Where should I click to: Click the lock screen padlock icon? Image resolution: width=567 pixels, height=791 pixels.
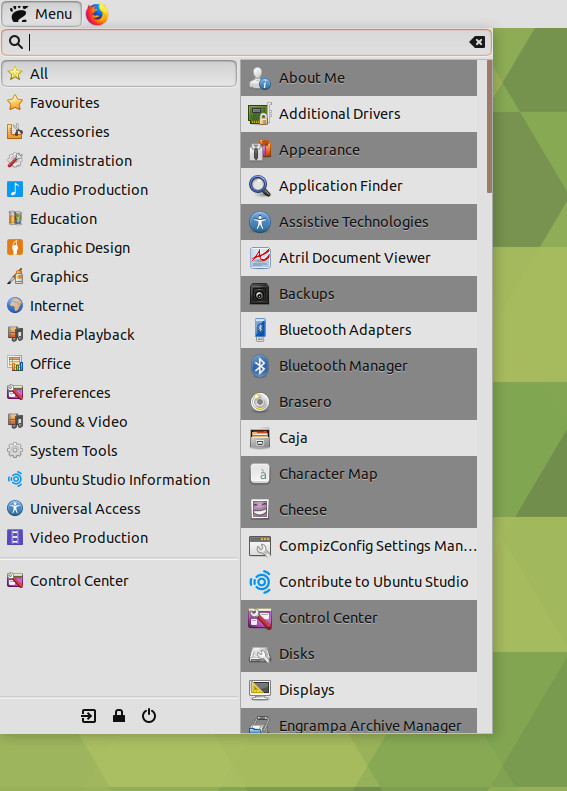(119, 716)
